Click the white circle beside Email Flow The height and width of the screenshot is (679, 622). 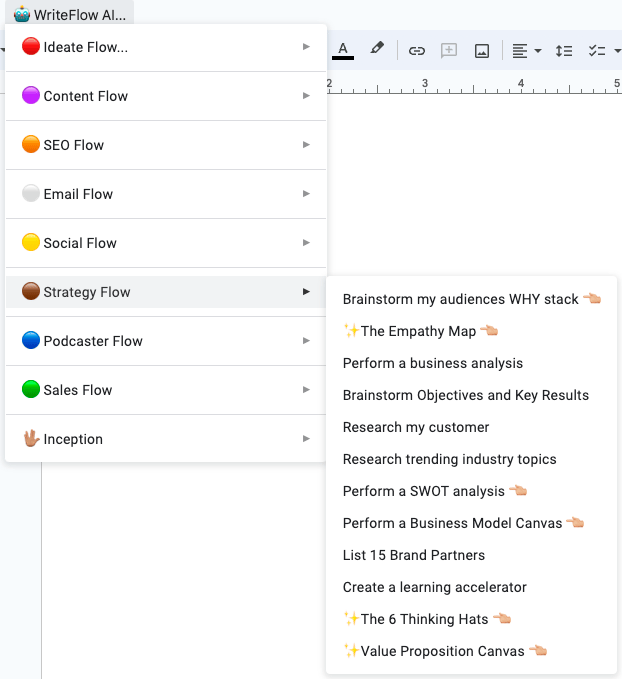(x=31, y=193)
